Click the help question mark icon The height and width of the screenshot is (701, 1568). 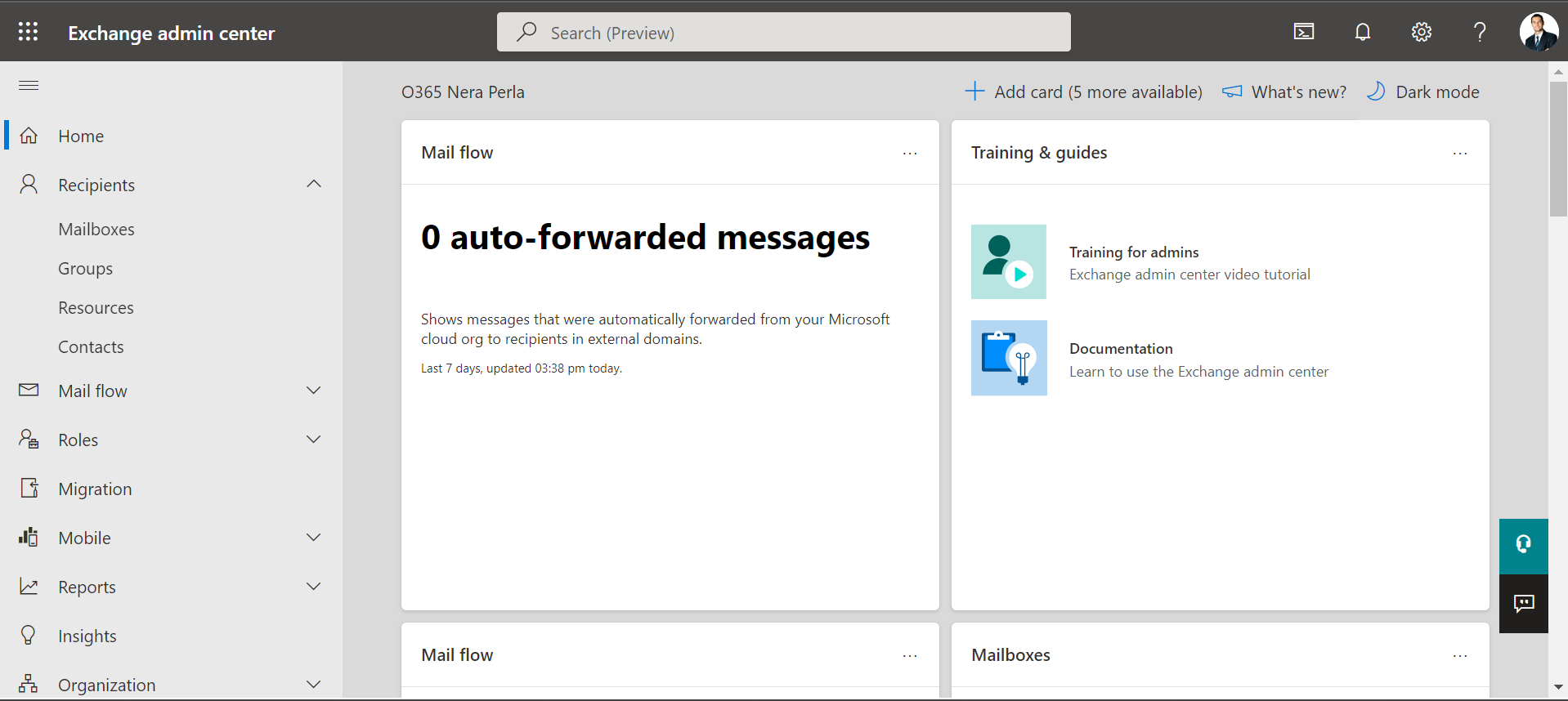point(1479,32)
